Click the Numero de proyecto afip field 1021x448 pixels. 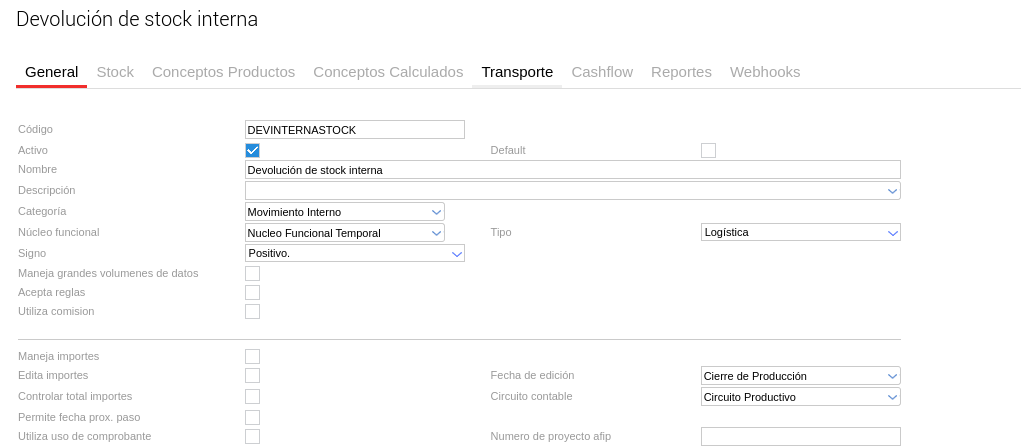tap(800, 436)
